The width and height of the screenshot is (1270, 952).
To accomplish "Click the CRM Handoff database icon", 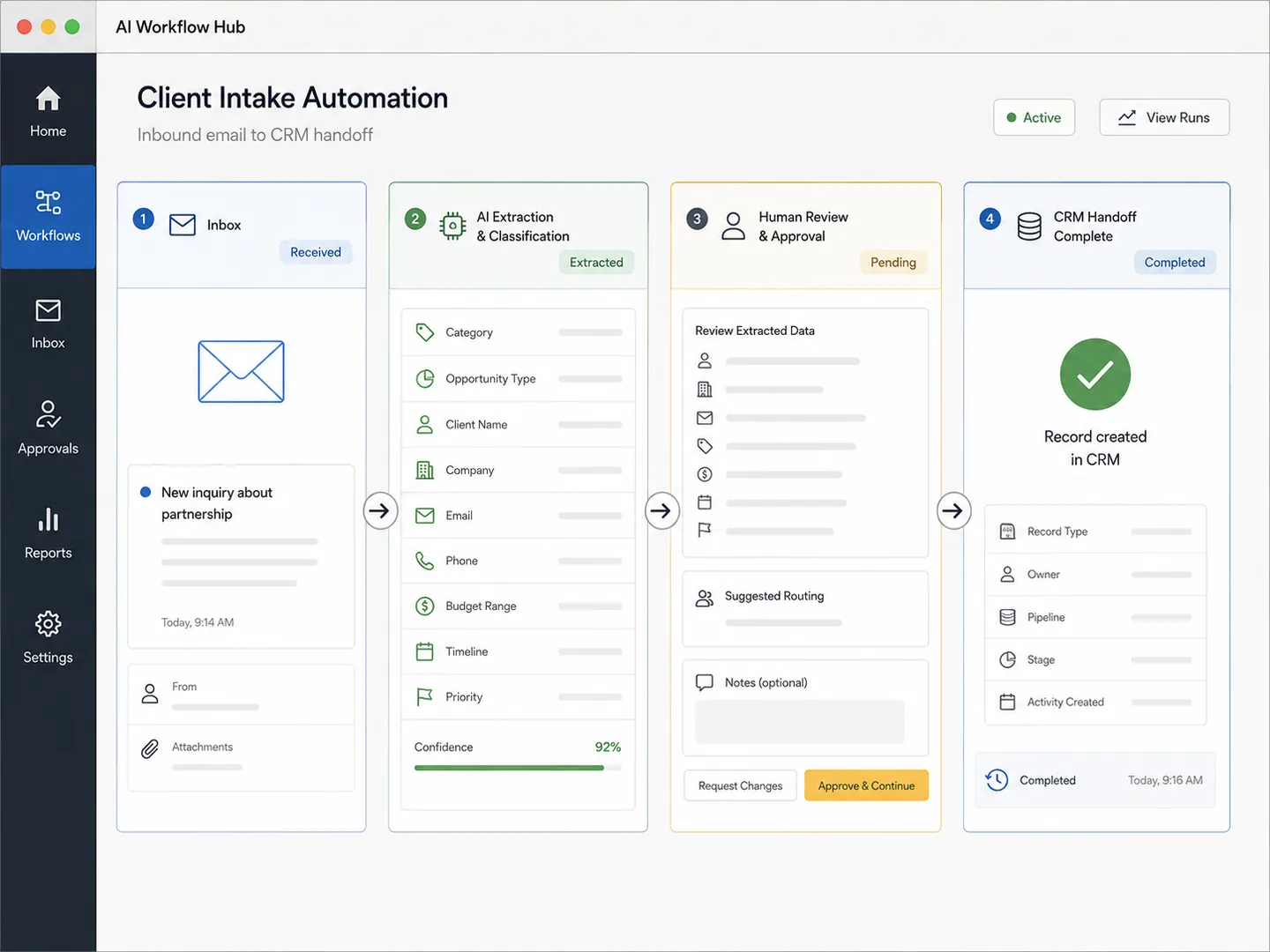I will (x=1029, y=226).
